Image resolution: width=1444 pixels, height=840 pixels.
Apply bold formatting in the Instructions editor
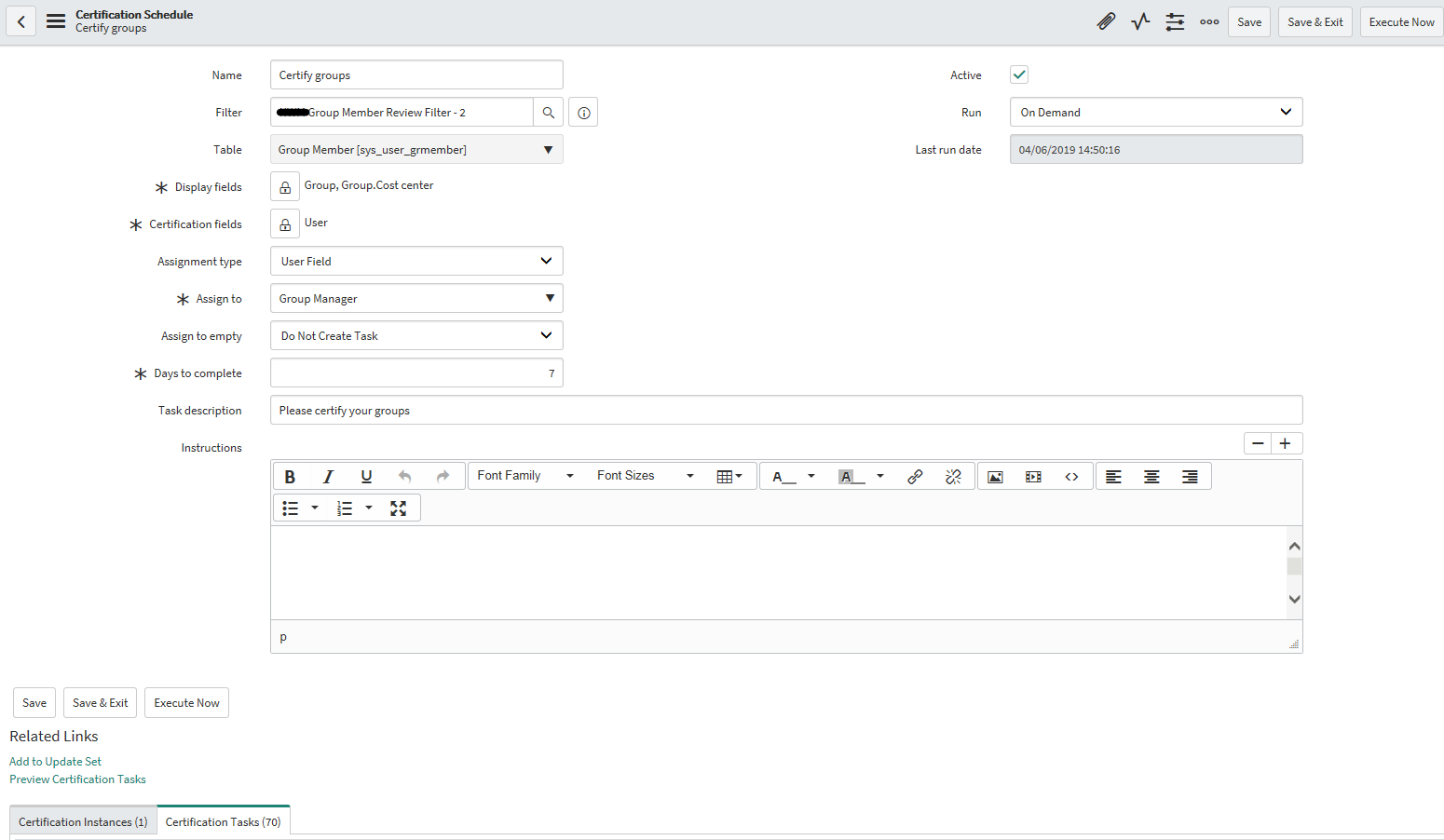[x=290, y=476]
